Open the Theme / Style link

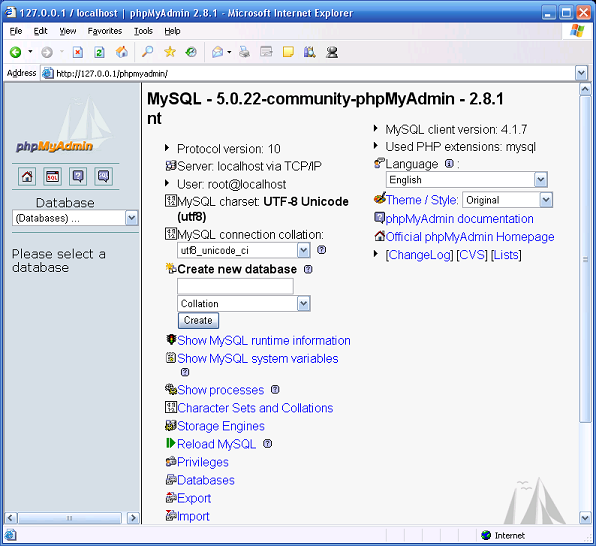422,200
